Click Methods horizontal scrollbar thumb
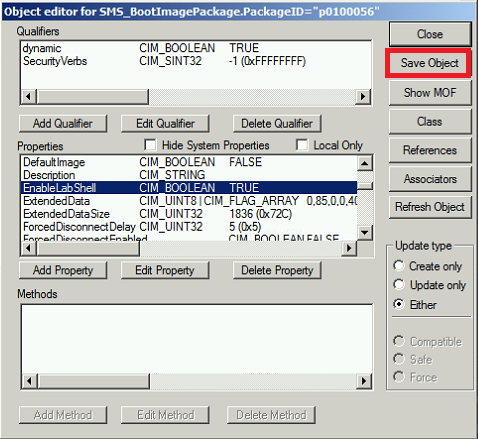Screen dimensions: 478x439 93,381
